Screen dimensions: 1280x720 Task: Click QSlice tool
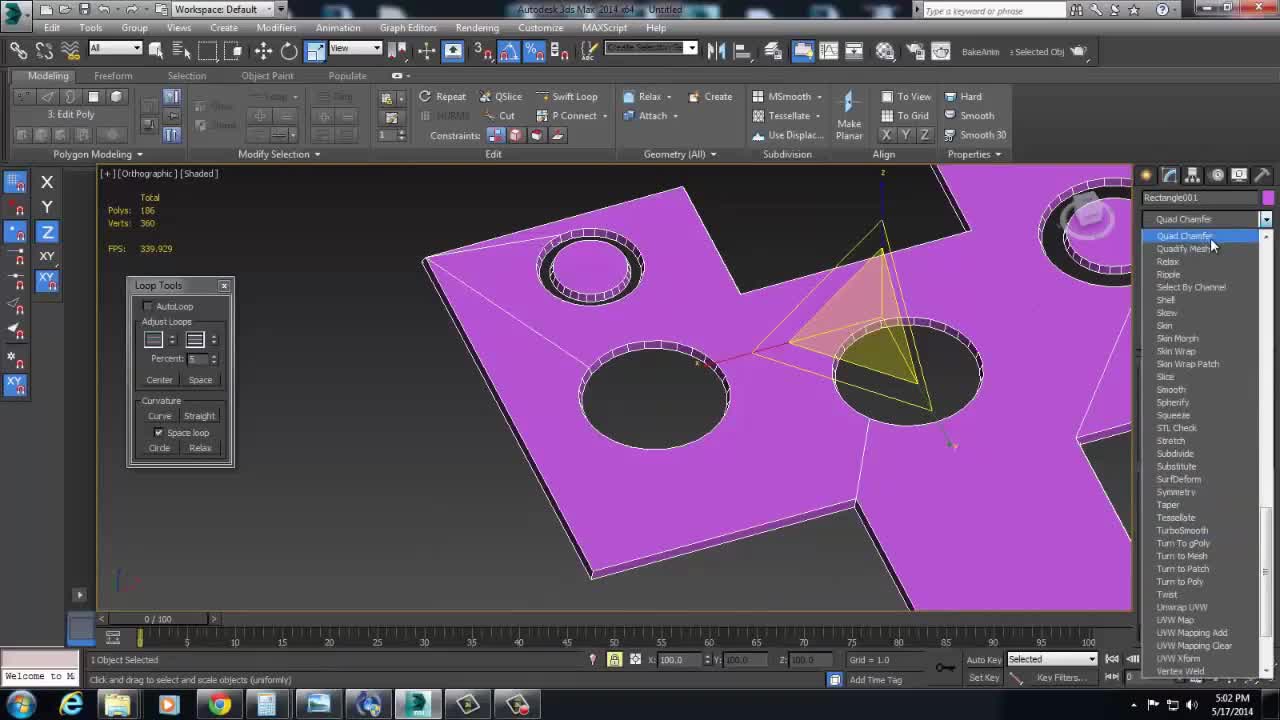[x=500, y=97]
